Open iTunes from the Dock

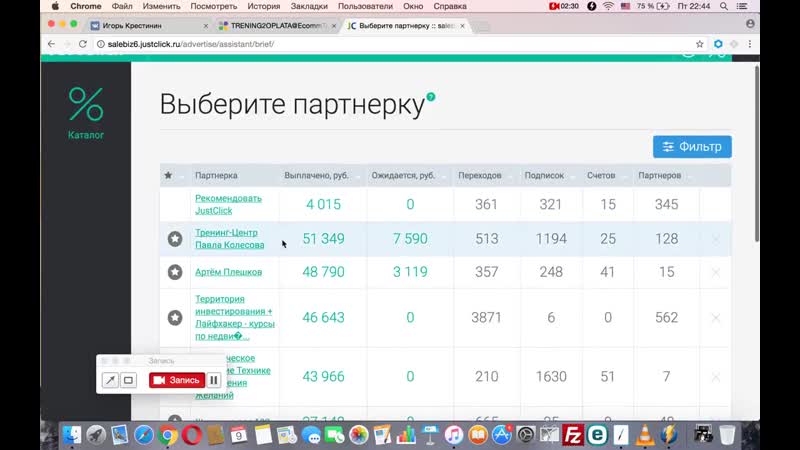tap(454, 435)
